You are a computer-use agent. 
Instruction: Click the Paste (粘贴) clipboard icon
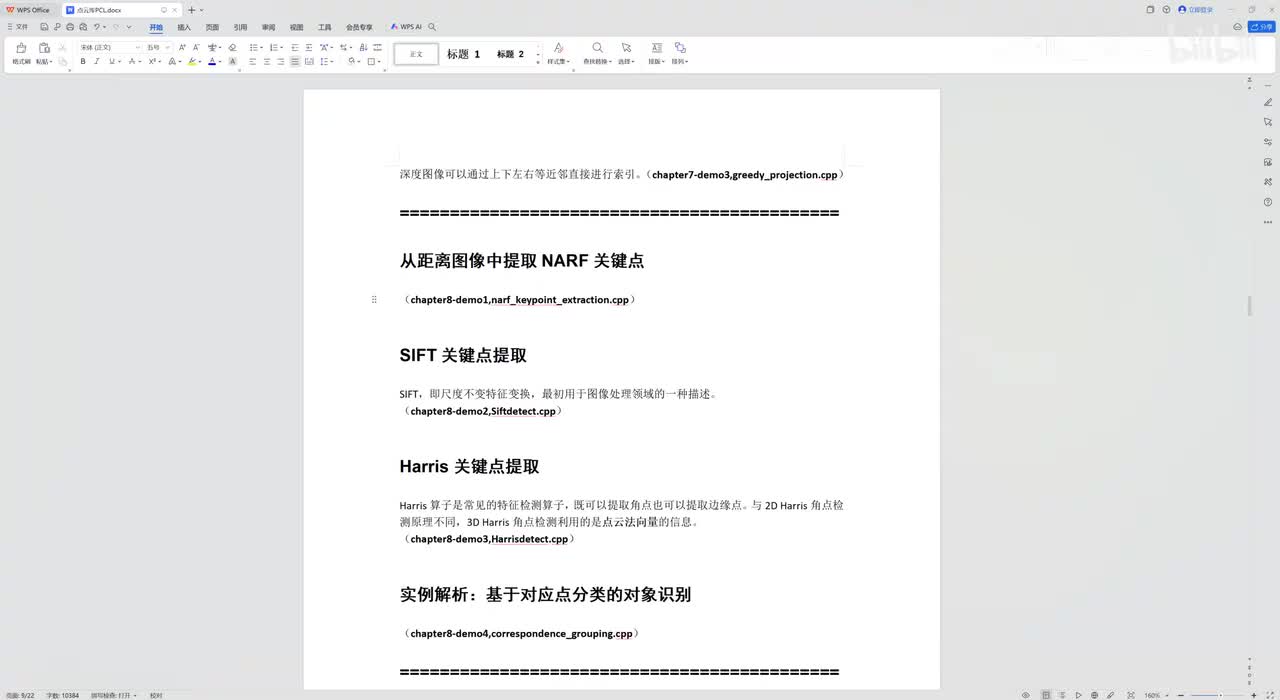coord(44,48)
